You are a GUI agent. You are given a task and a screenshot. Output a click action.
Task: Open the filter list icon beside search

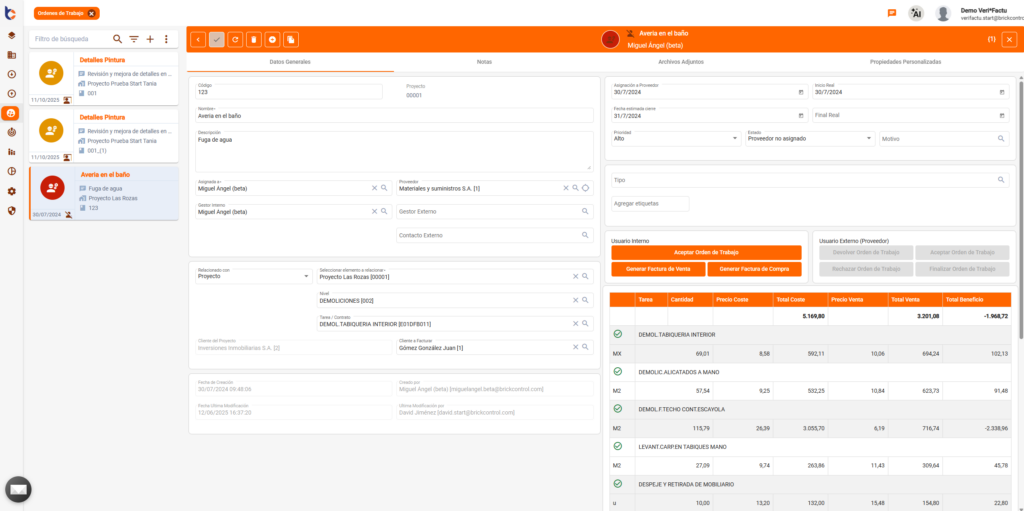coord(134,39)
